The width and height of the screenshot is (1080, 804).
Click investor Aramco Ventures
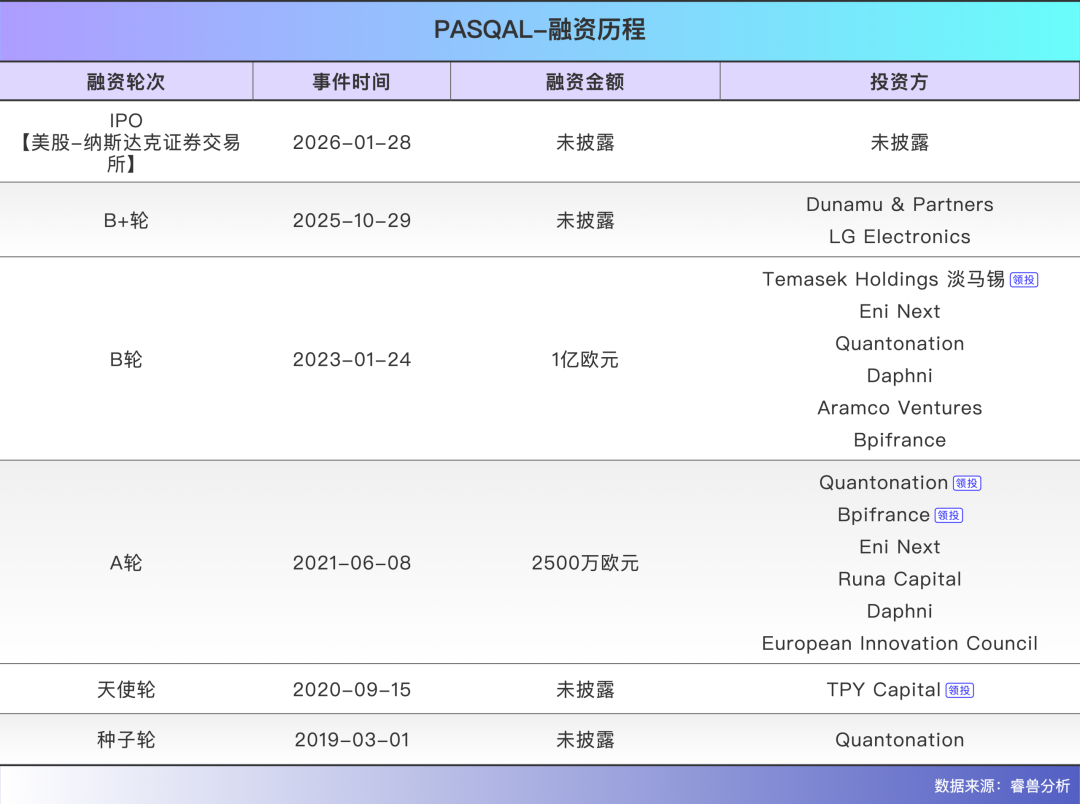coord(900,408)
